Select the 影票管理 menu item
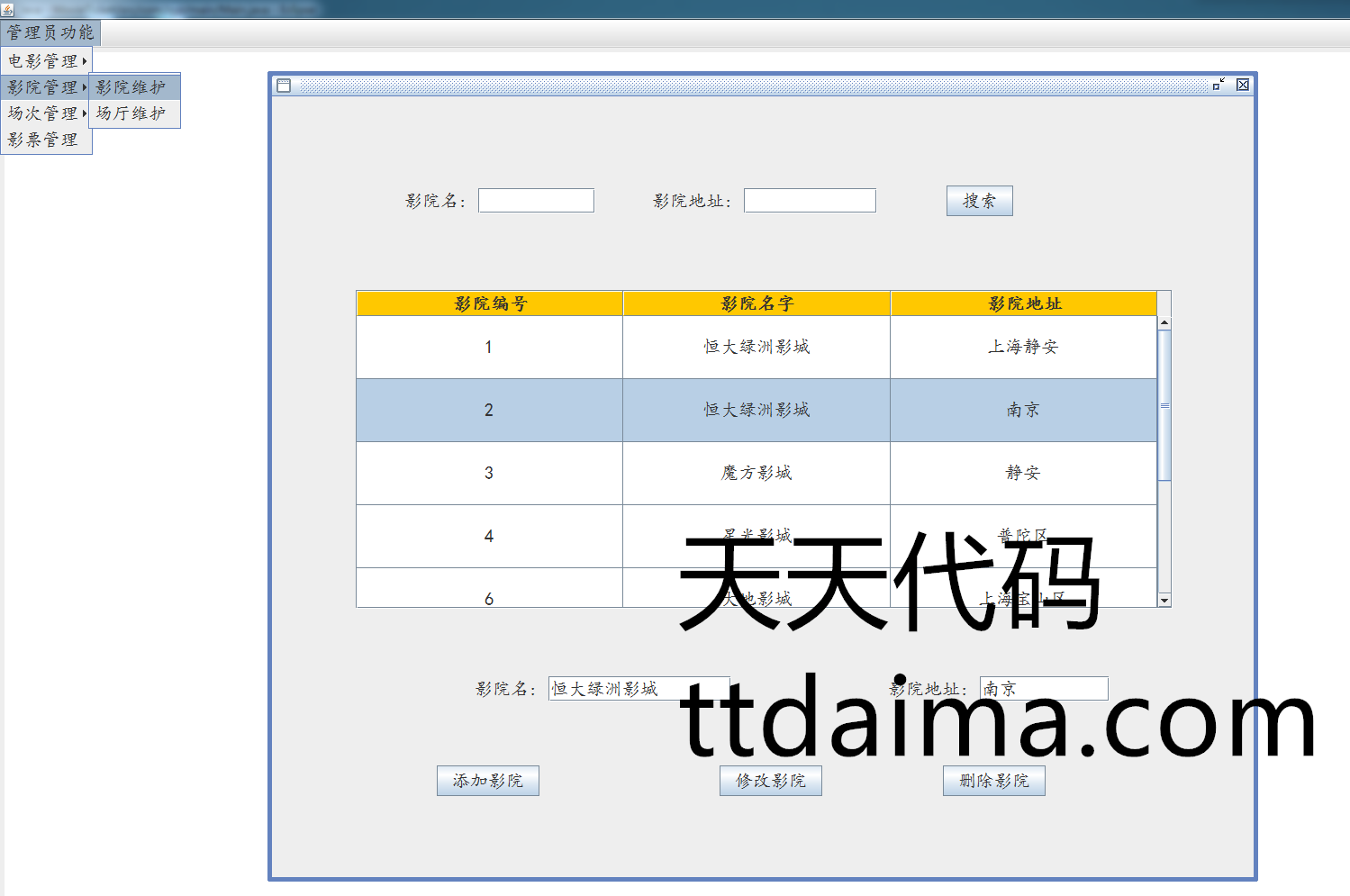The width and height of the screenshot is (1350, 896). (x=43, y=140)
